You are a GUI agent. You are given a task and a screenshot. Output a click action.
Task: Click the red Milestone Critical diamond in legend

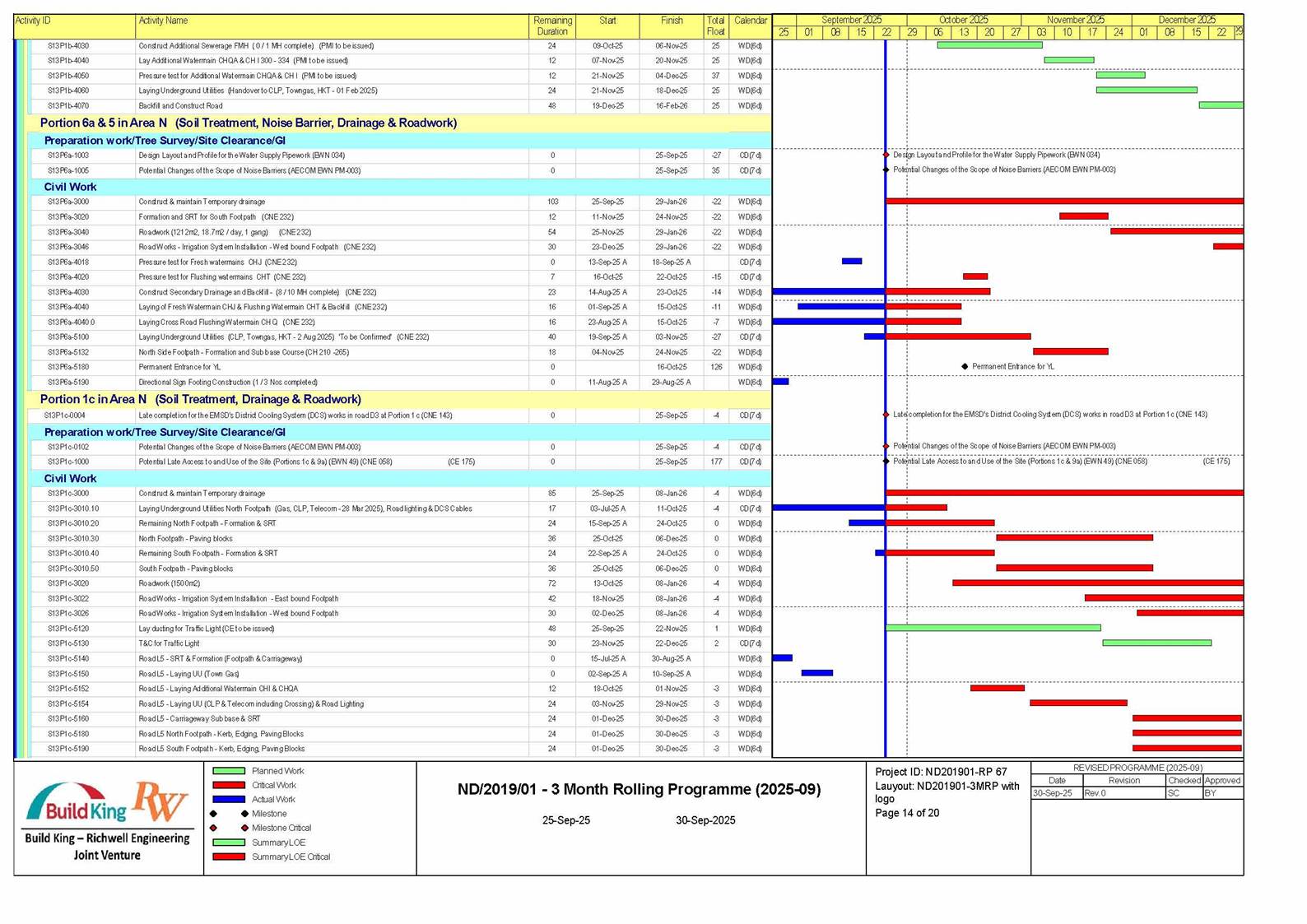point(244,828)
